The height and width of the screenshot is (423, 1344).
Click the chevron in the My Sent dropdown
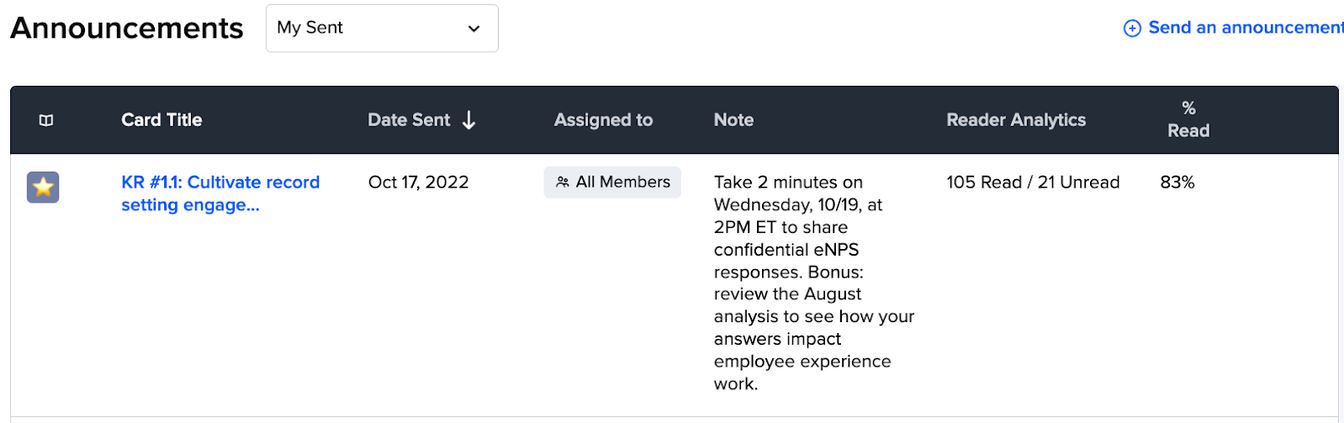pyautogui.click(x=474, y=28)
